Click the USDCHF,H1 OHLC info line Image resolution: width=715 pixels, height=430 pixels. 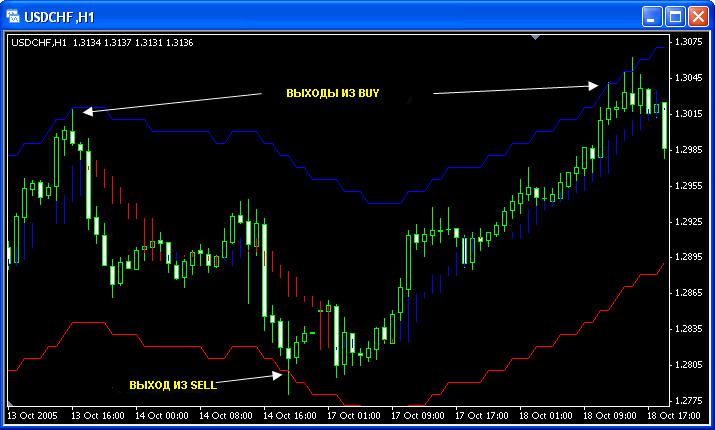(x=101, y=42)
